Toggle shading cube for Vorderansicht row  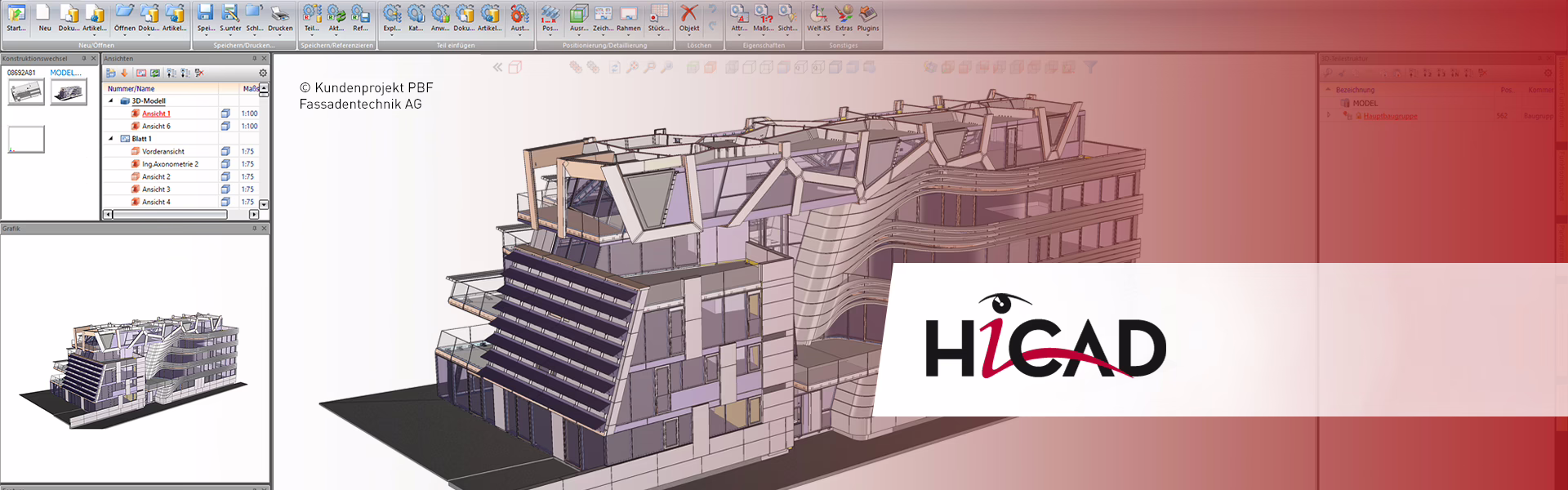(x=225, y=152)
